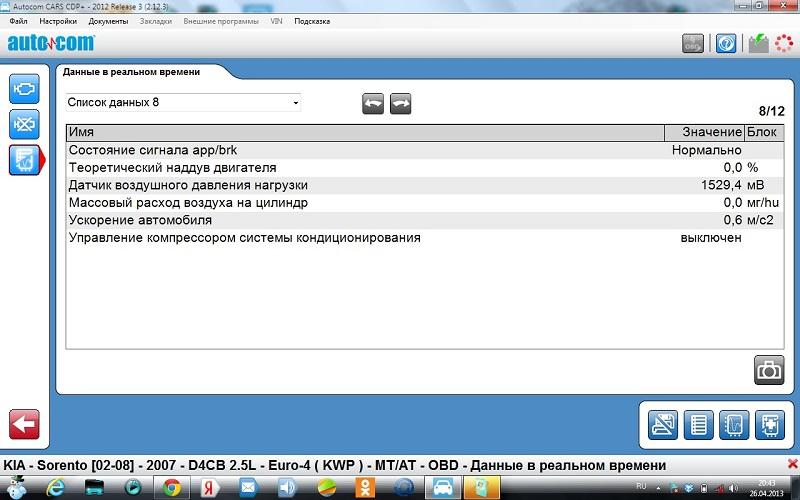Click the taskbar media player icon
800x500 pixels.
pyautogui.click(x=133, y=488)
